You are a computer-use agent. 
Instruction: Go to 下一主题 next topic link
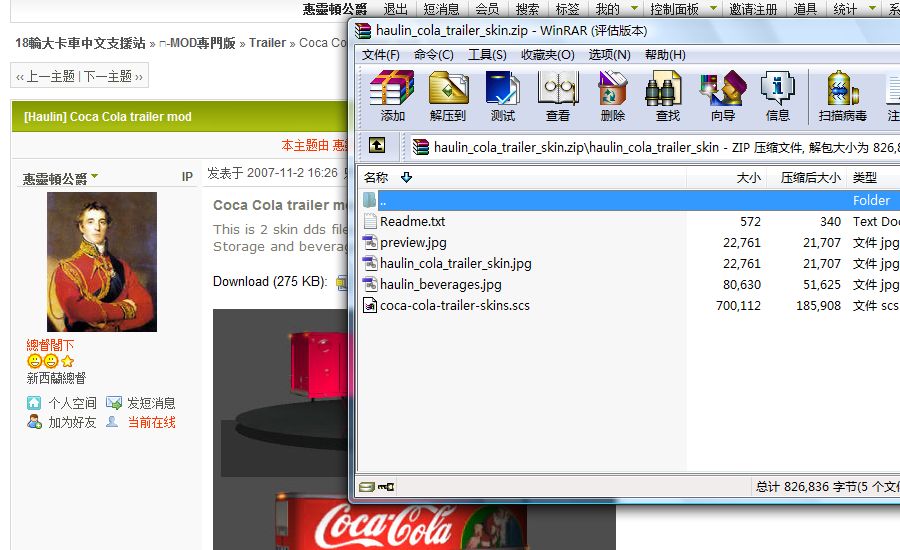click(112, 76)
